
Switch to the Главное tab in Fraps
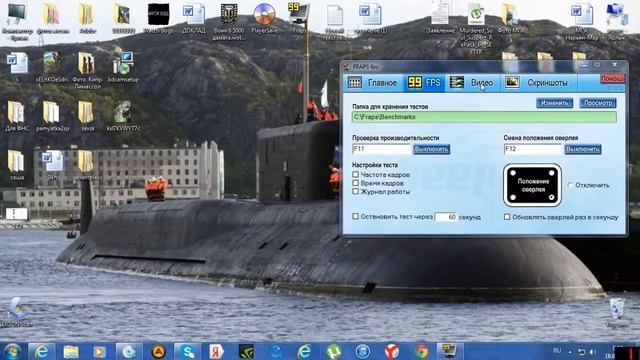point(373,83)
